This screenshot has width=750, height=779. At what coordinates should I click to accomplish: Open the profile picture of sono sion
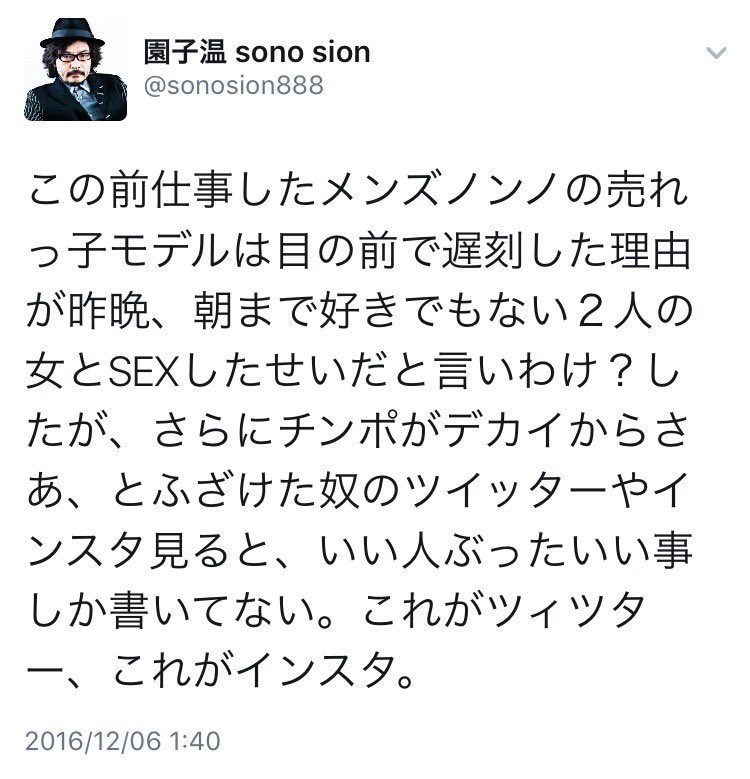tap(75, 70)
